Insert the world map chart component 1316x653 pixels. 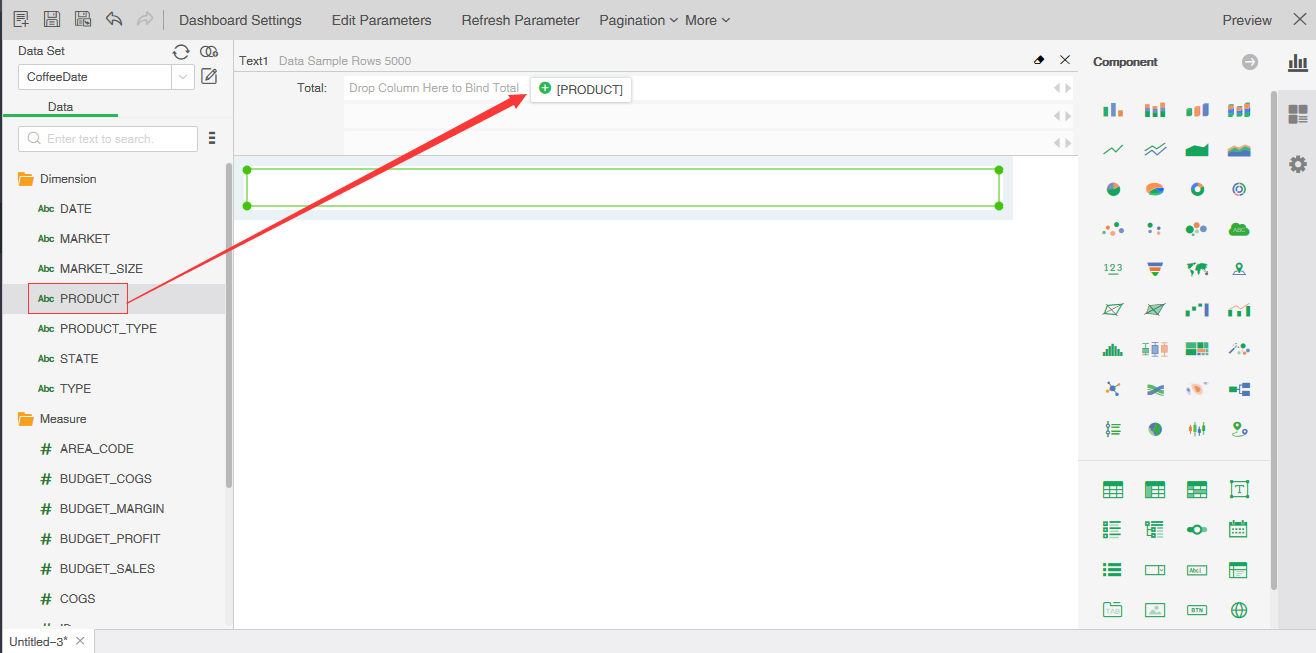(x=1197, y=269)
